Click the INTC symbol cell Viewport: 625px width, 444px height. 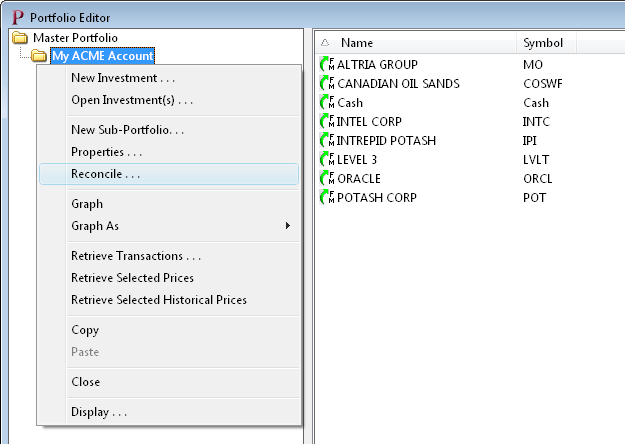point(536,121)
